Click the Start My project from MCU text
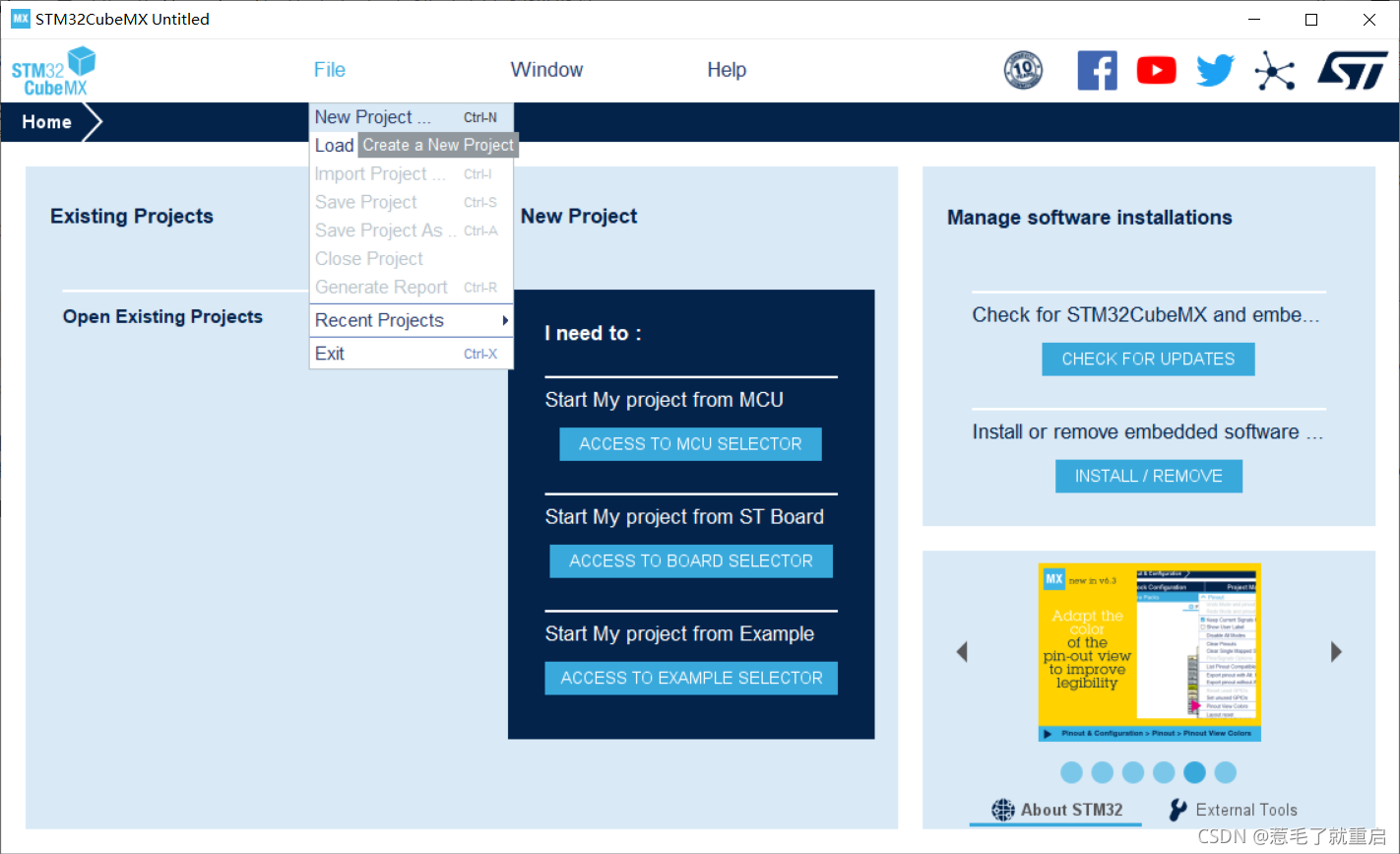 pos(665,400)
